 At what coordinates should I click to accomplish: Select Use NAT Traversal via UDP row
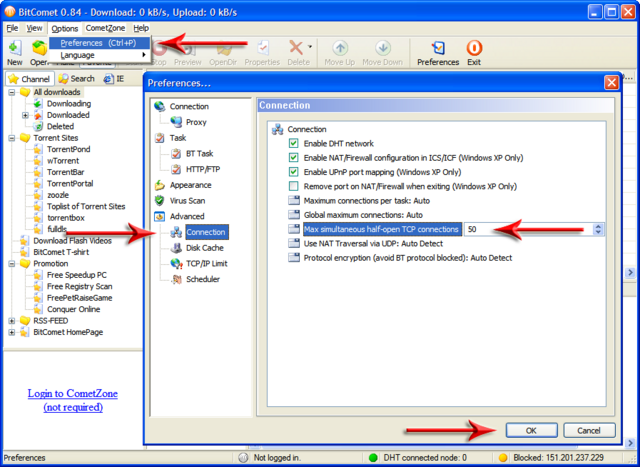pyautogui.click(x=373, y=244)
